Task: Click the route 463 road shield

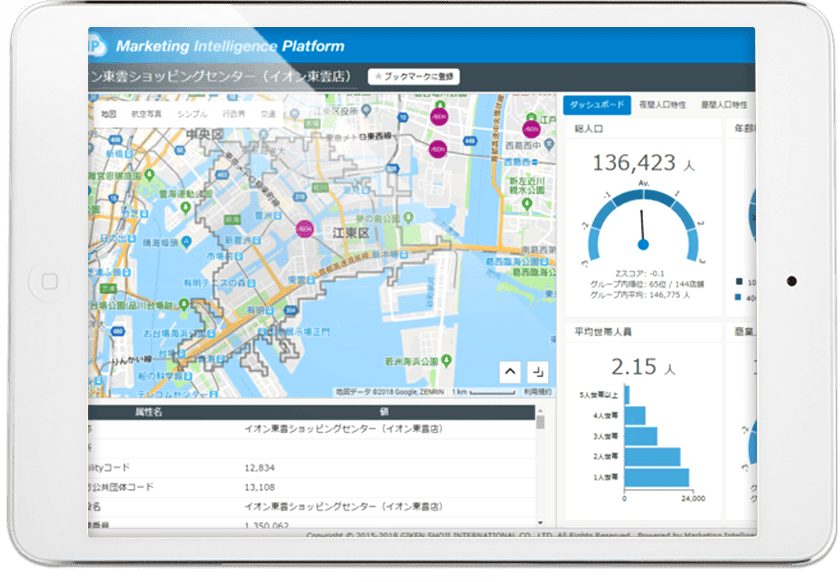Action: point(222,175)
